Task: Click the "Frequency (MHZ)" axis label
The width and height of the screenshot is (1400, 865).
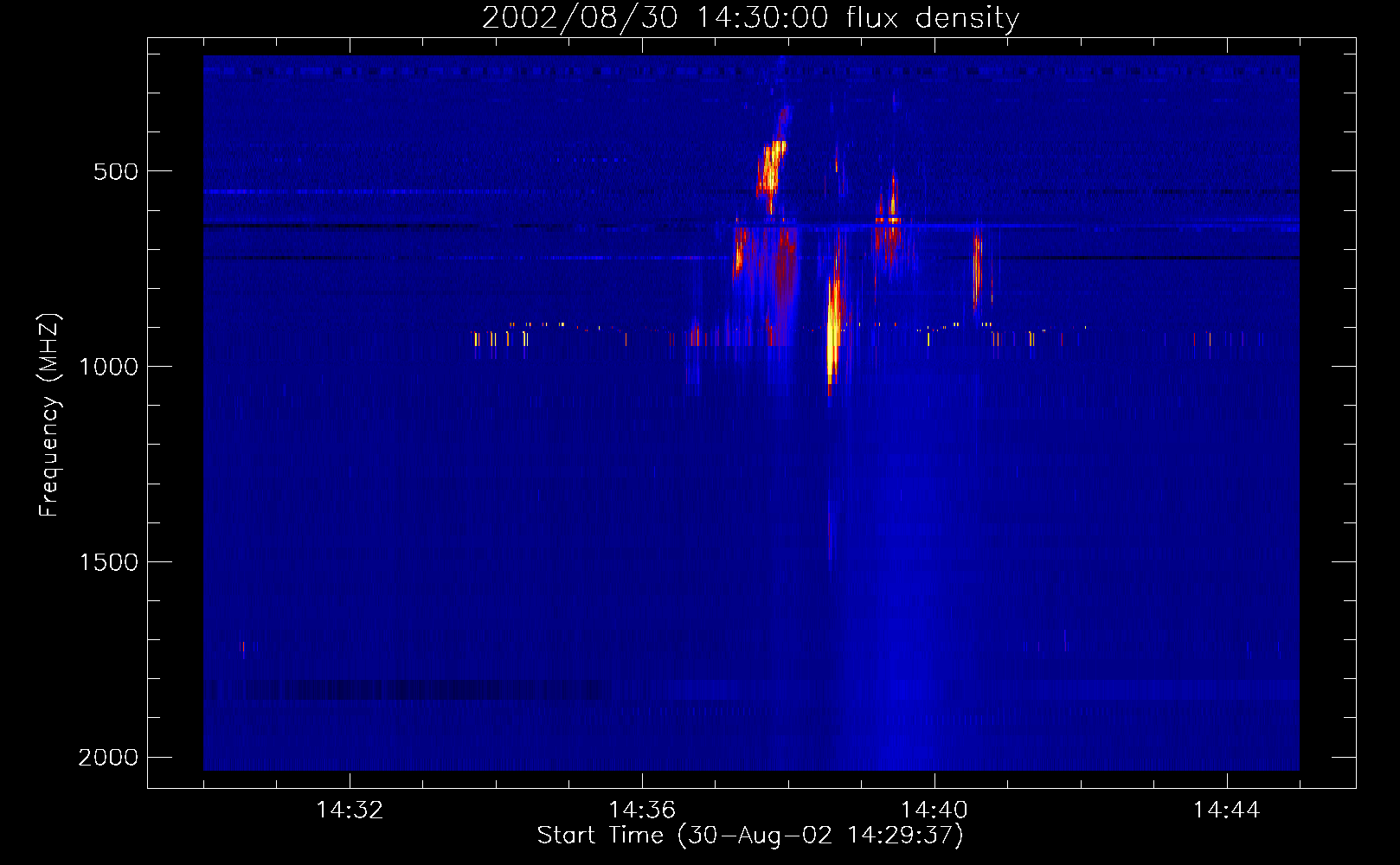Action: 49,415
